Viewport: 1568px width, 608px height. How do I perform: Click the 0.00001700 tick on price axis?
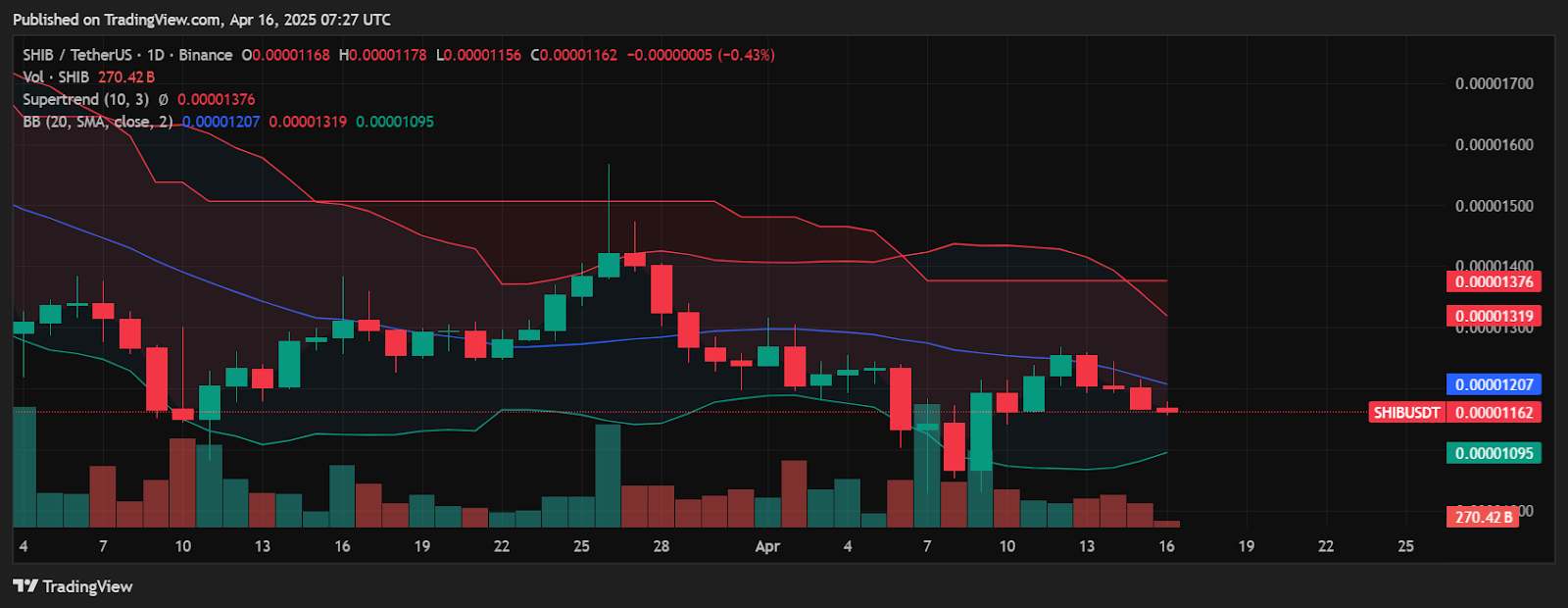point(1494,84)
